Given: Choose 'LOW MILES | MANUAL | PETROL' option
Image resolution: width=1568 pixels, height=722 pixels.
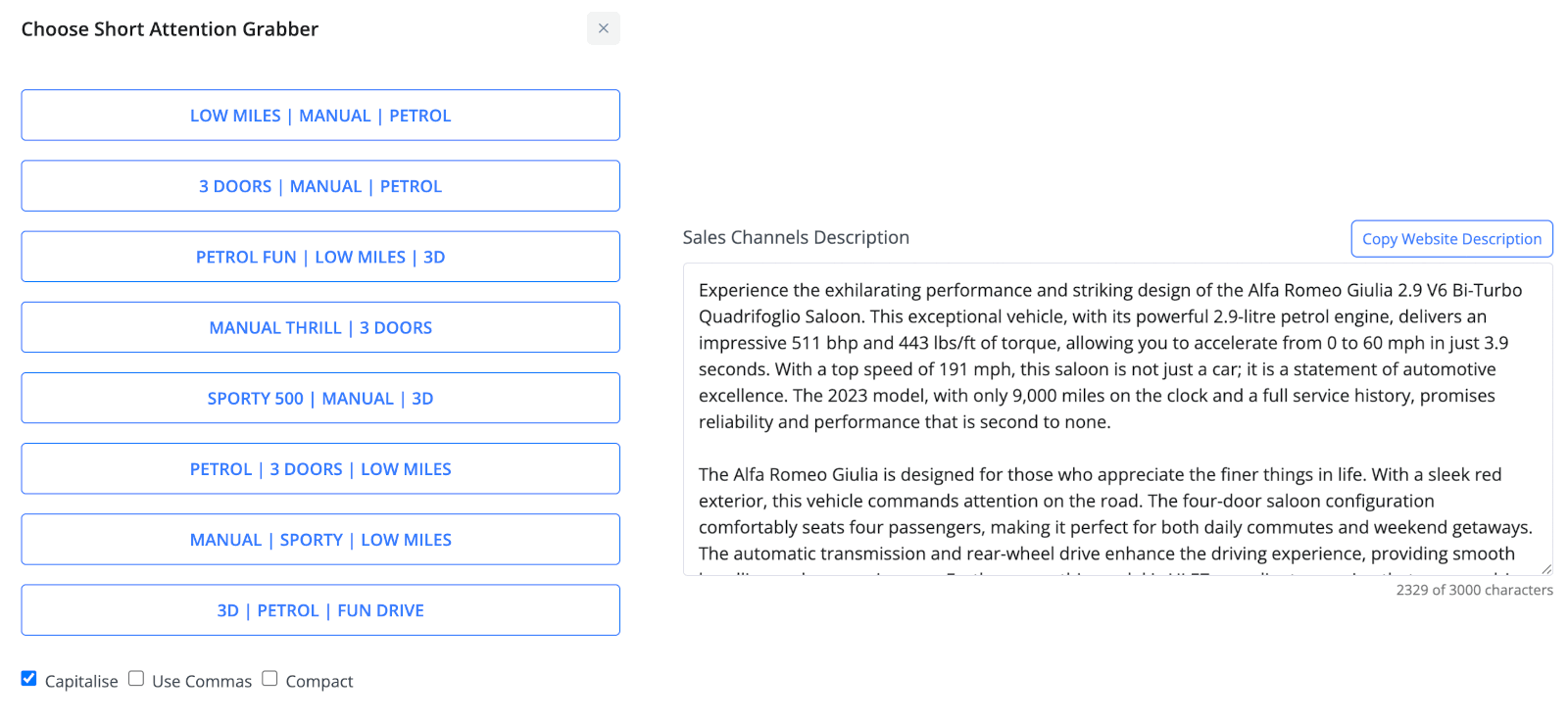Looking at the screenshot, I should point(320,116).
